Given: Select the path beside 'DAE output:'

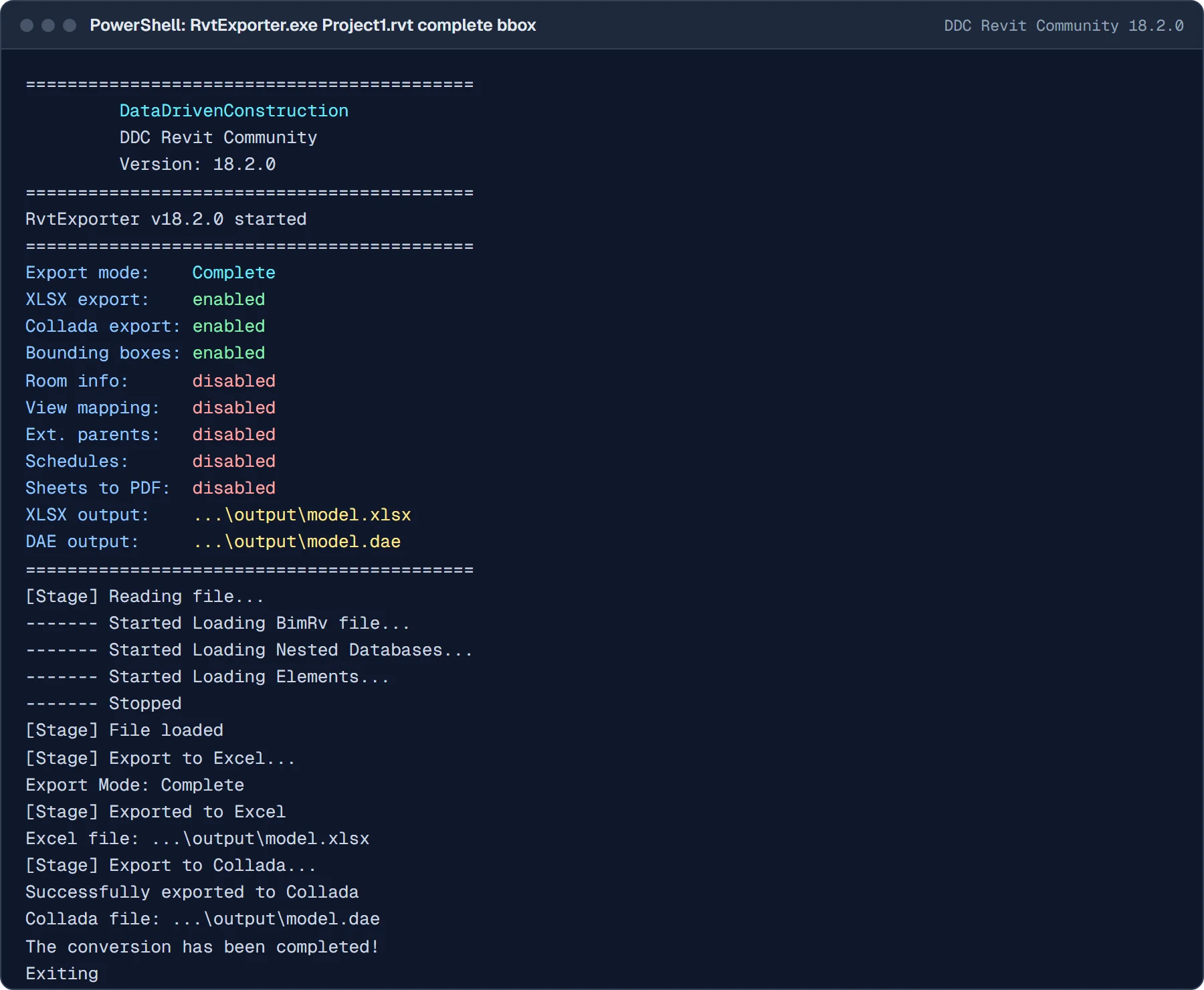Looking at the screenshot, I should pos(296,542).
